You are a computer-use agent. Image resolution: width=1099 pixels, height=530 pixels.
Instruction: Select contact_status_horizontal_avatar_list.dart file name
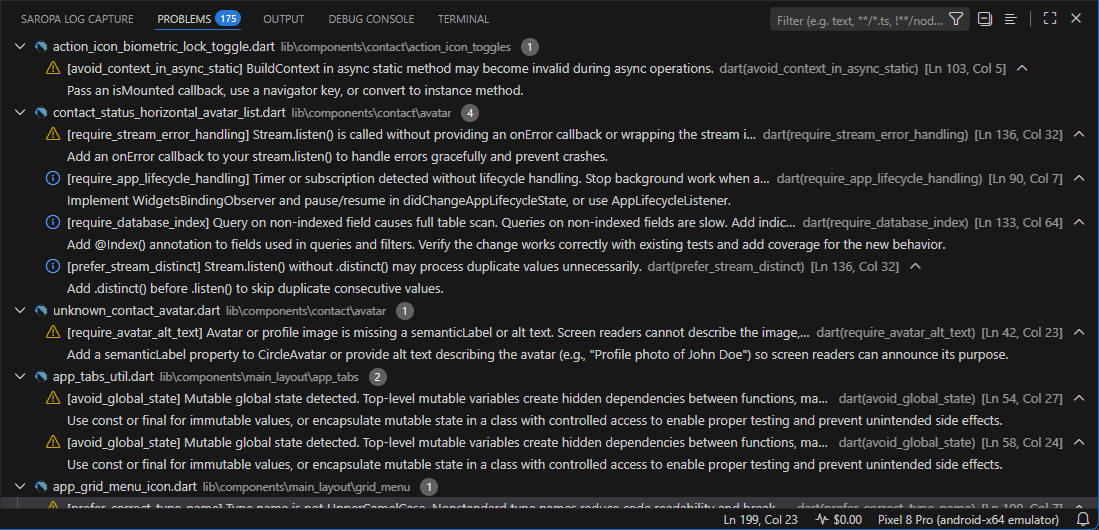click(170, 112)
